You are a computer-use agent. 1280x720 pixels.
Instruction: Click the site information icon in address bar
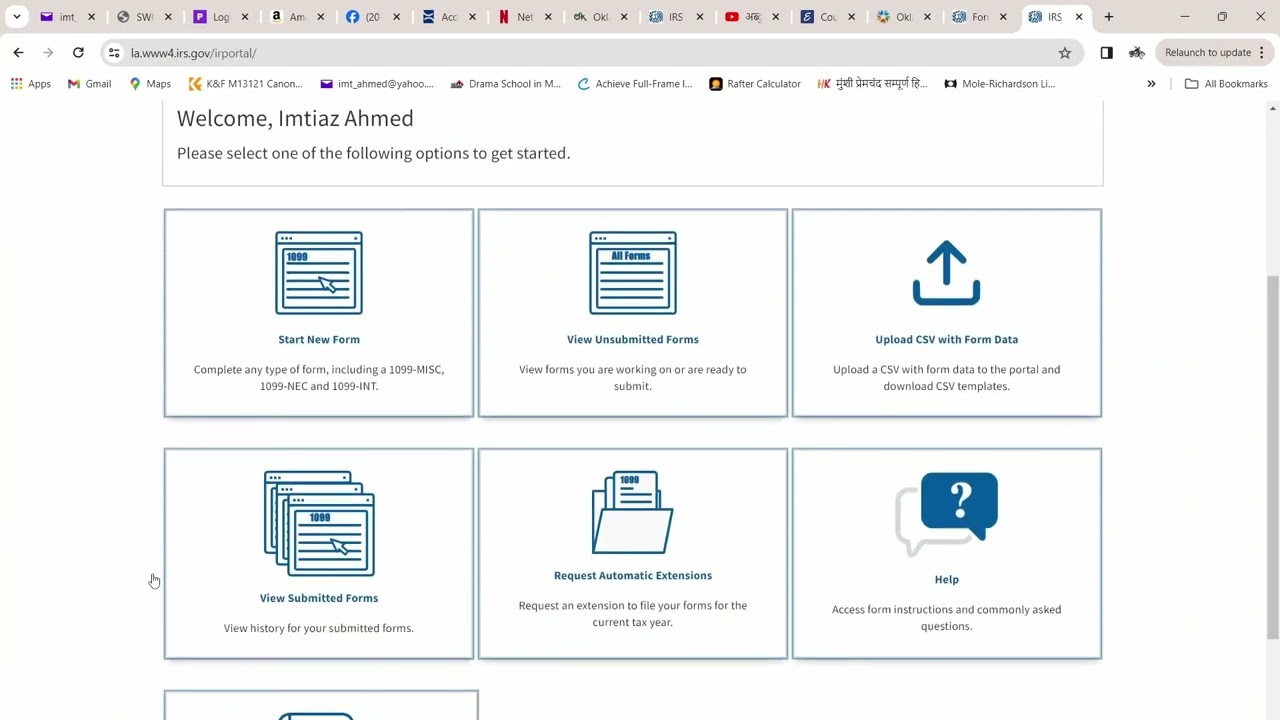pos(114,53)
